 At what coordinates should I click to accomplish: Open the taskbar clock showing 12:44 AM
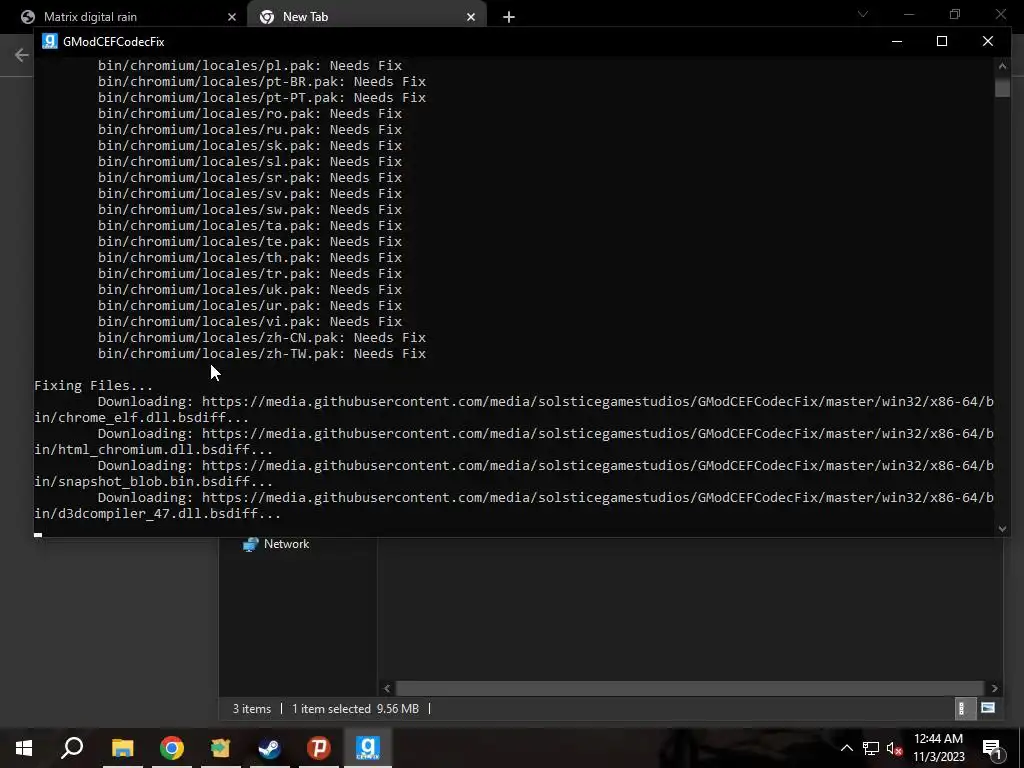938,748
